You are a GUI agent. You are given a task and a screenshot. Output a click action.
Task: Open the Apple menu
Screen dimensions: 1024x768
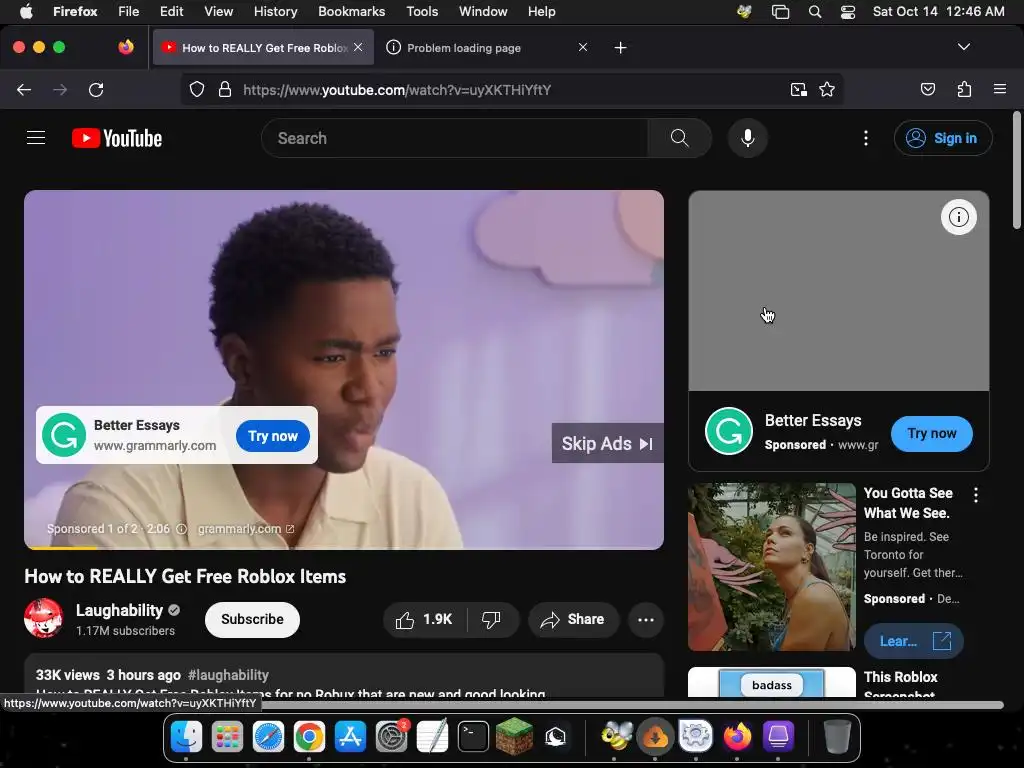pyautogui.click(x=26, y=12)
